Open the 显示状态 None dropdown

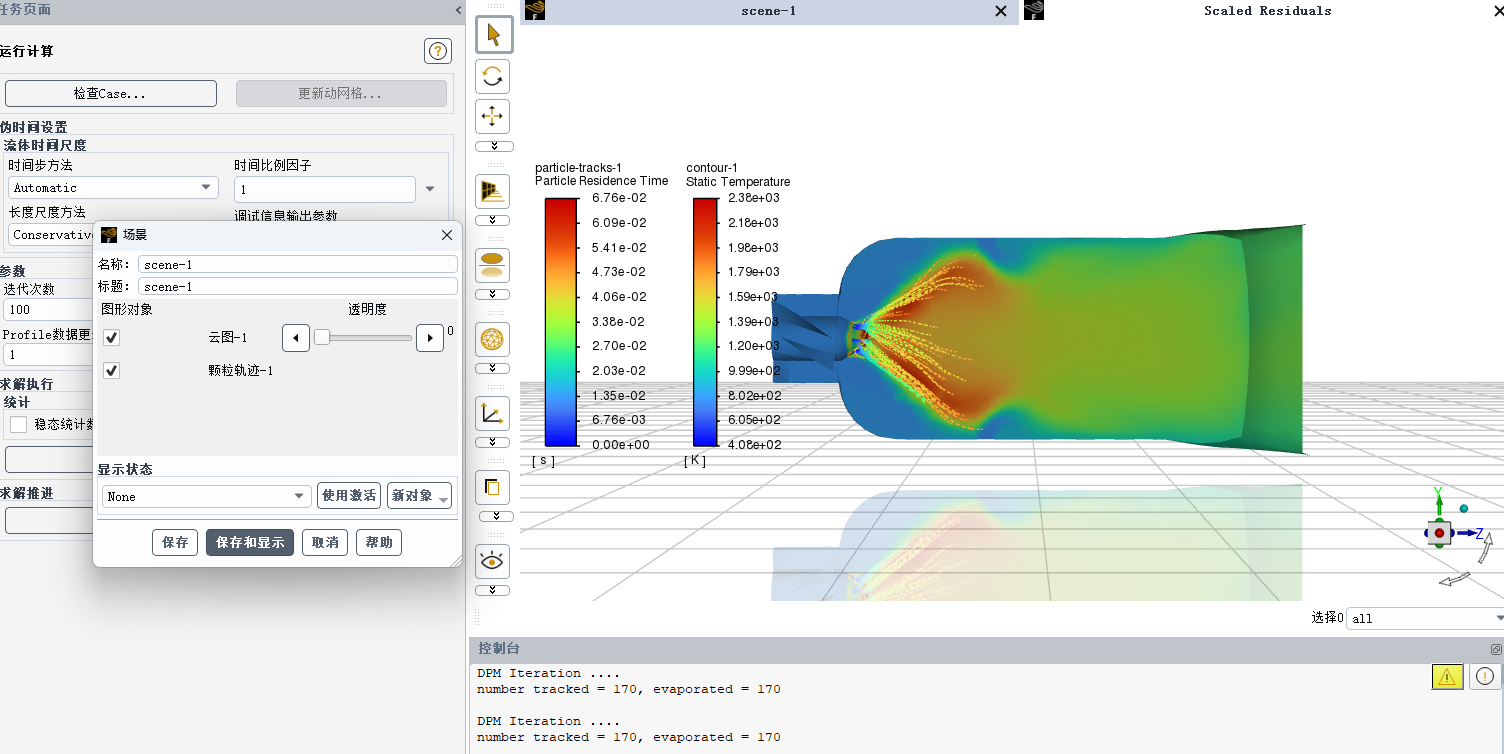(x=207, y=496)
